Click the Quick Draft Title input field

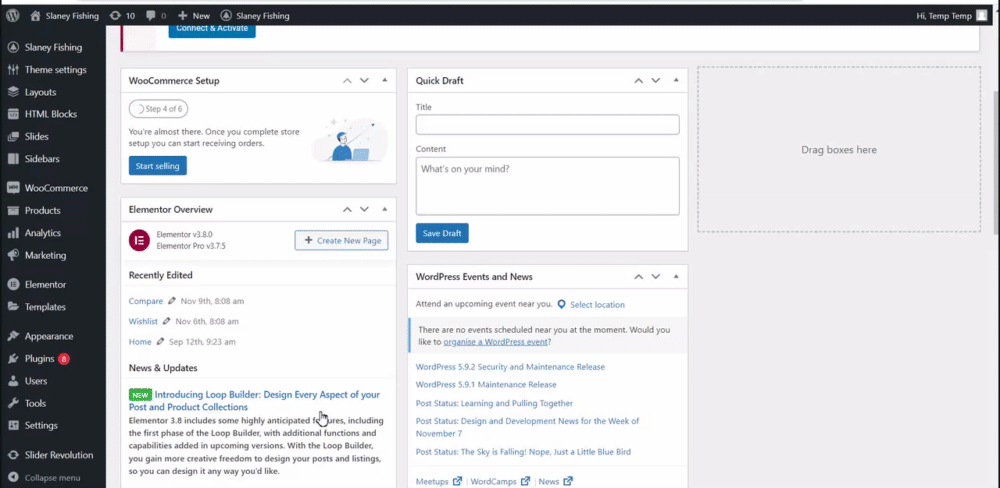pos(547,124)
